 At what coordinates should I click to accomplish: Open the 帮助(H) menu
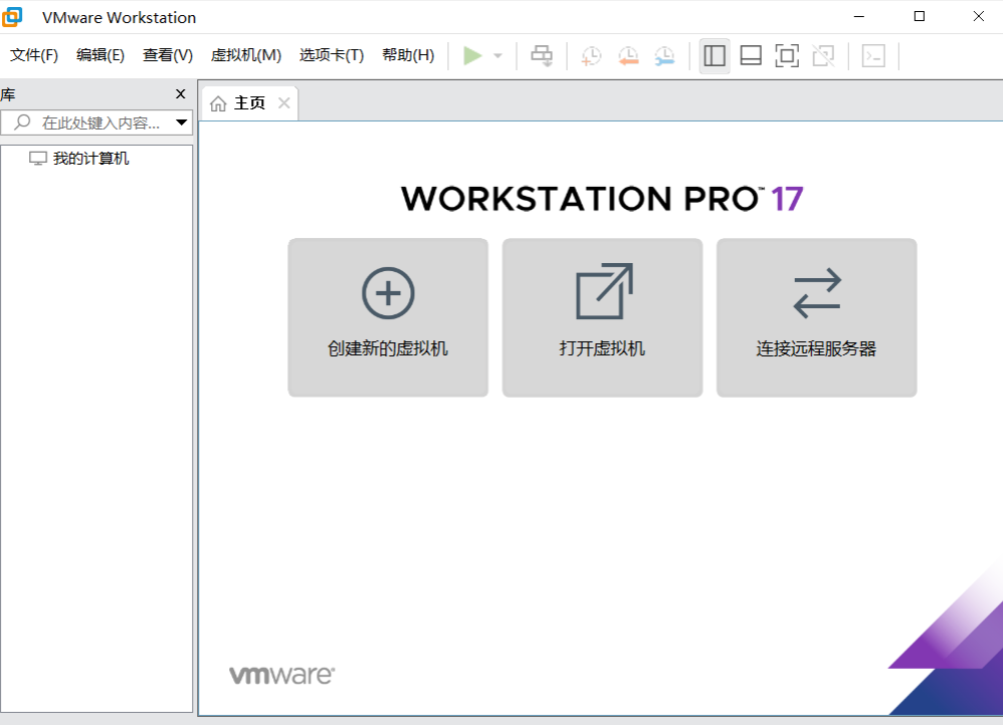click(x=408, y=55)
